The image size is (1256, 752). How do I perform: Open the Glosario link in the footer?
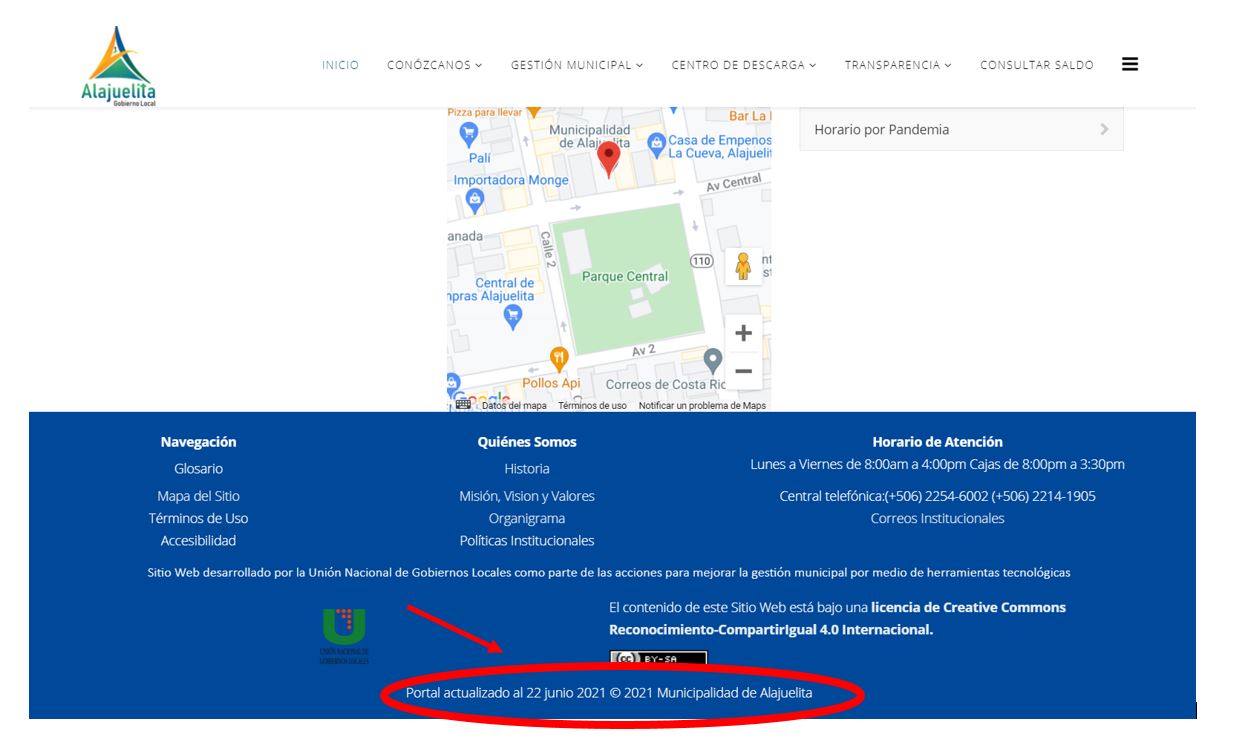(198, 466)
